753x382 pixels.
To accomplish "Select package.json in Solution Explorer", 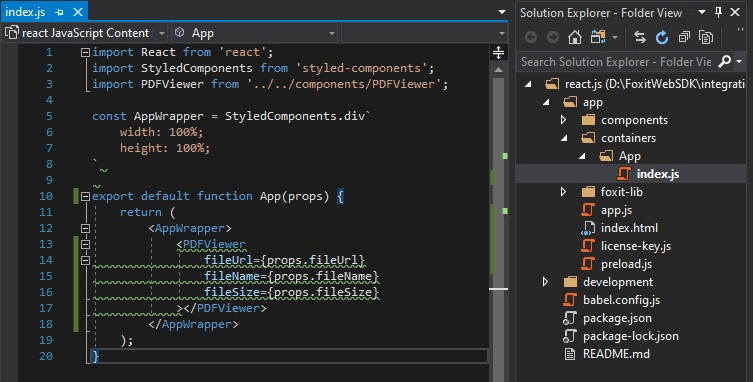I will [x=617, y=318].
